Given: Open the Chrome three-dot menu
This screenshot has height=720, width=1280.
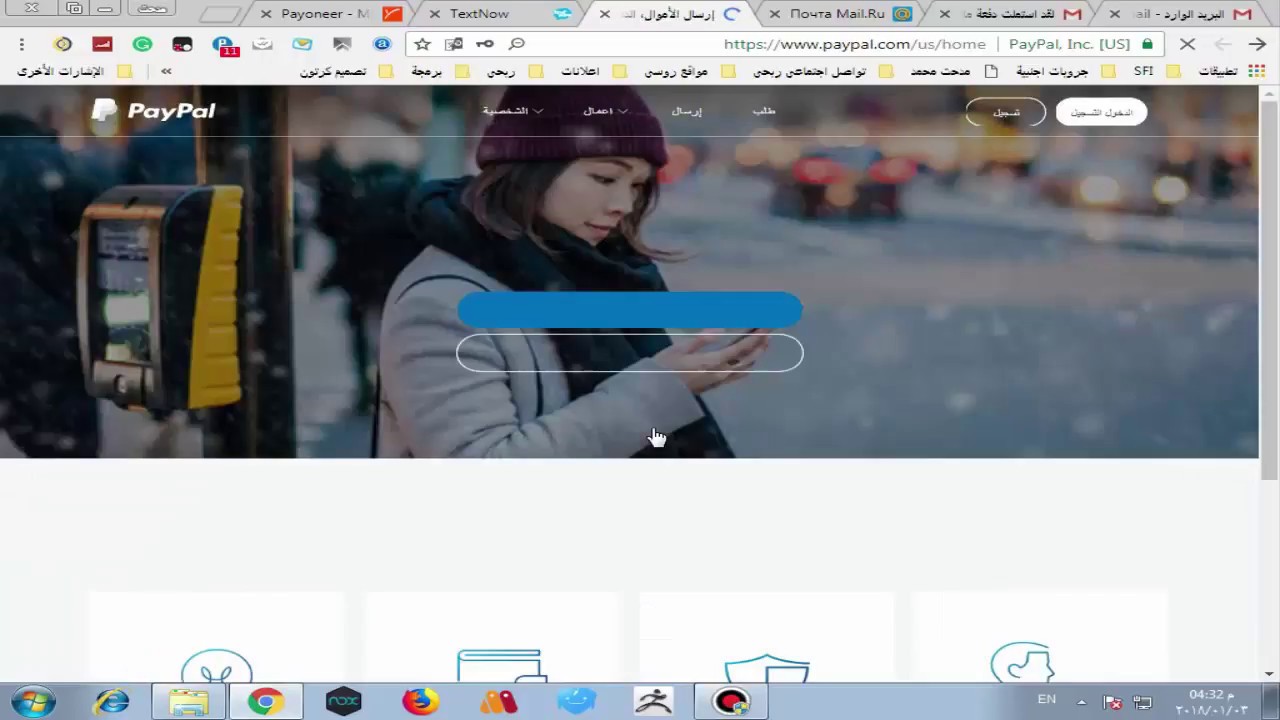Looking at the screenshot, I should pyautogui.click(x=21, y=44).
